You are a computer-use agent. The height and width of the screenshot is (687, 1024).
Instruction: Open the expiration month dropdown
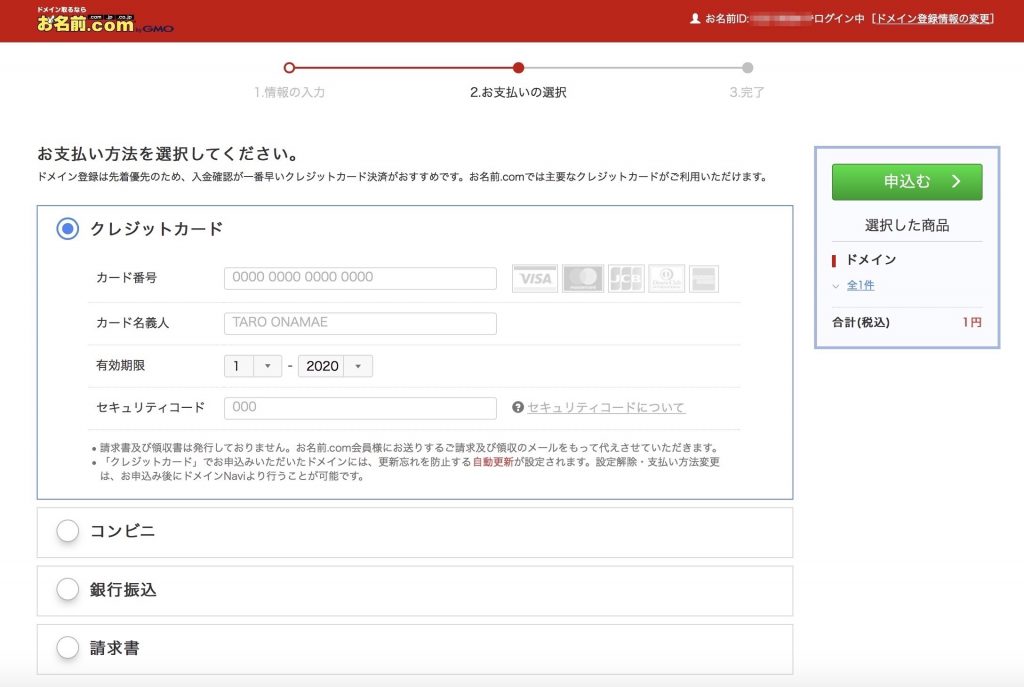(254, 366)
